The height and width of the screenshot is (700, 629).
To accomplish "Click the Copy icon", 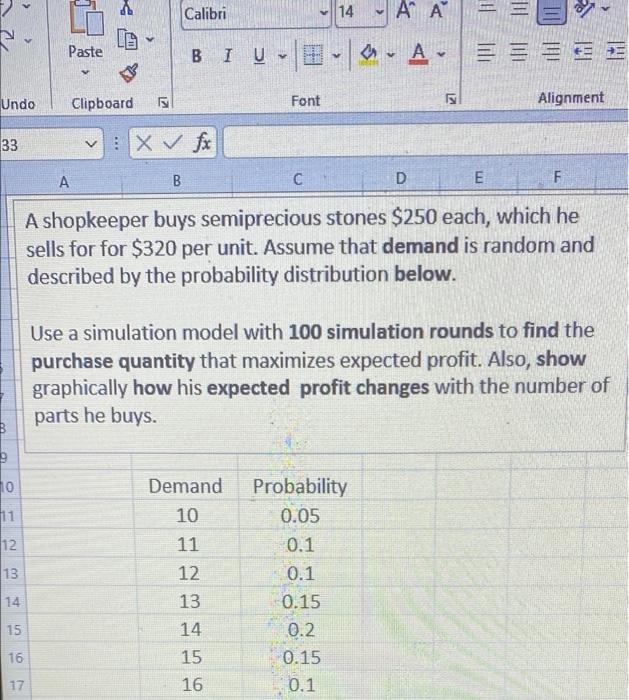I will click(x=128, y=40).
